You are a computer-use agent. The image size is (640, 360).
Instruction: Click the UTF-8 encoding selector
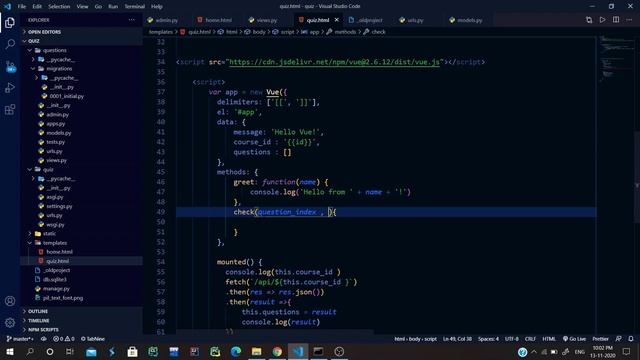click(x=511, y=339)
